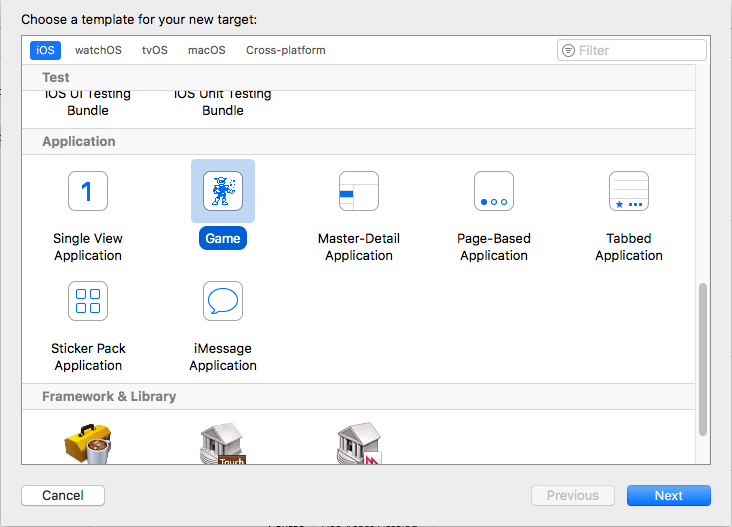Open the macOS platform tab
The width and height of the screenshot is (732, 527).
(206, 50)
